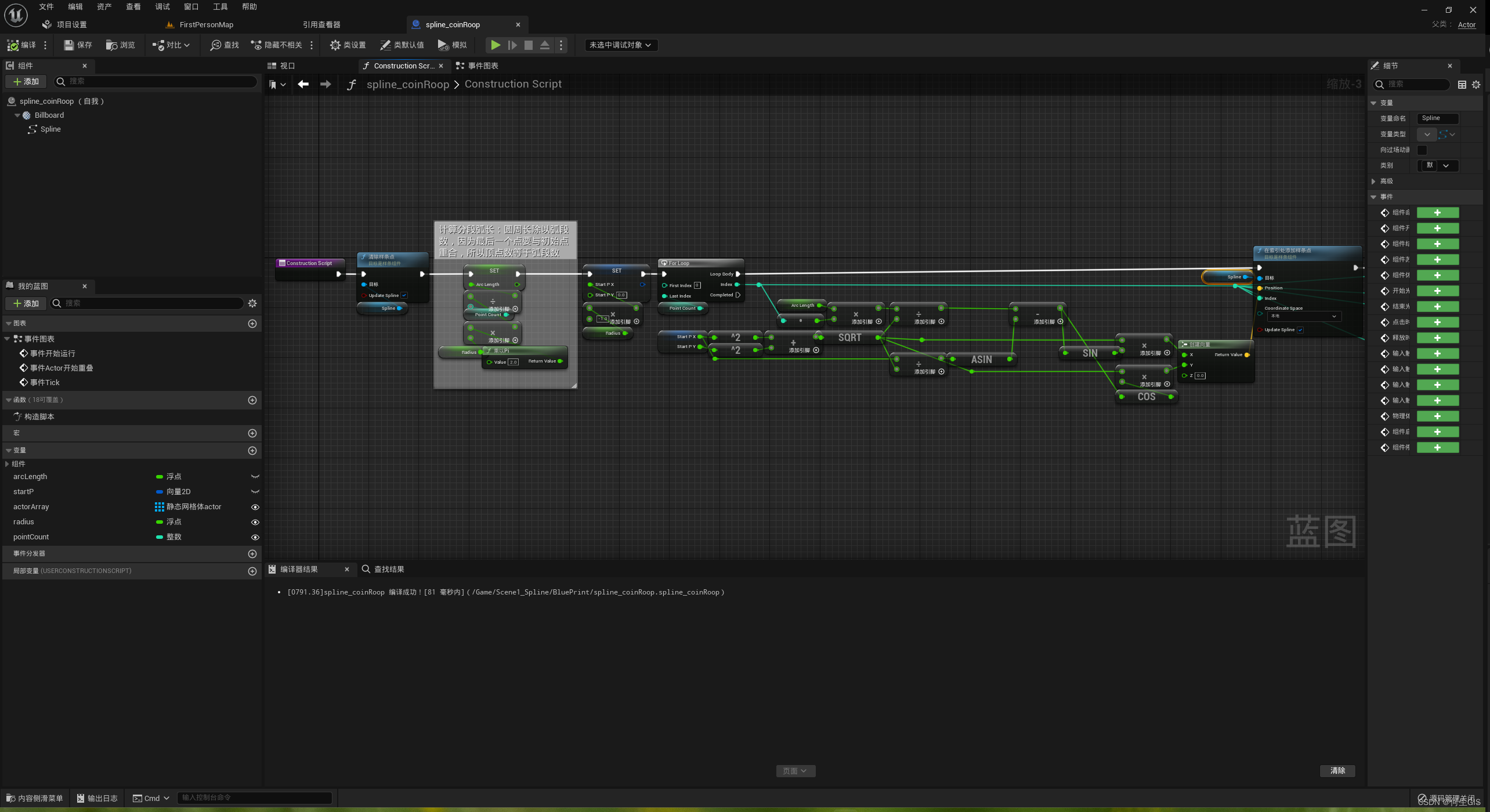Toggle closed eye for arcLength
1490x812 pixels.
pyautogui.click(x=255, y=476)
